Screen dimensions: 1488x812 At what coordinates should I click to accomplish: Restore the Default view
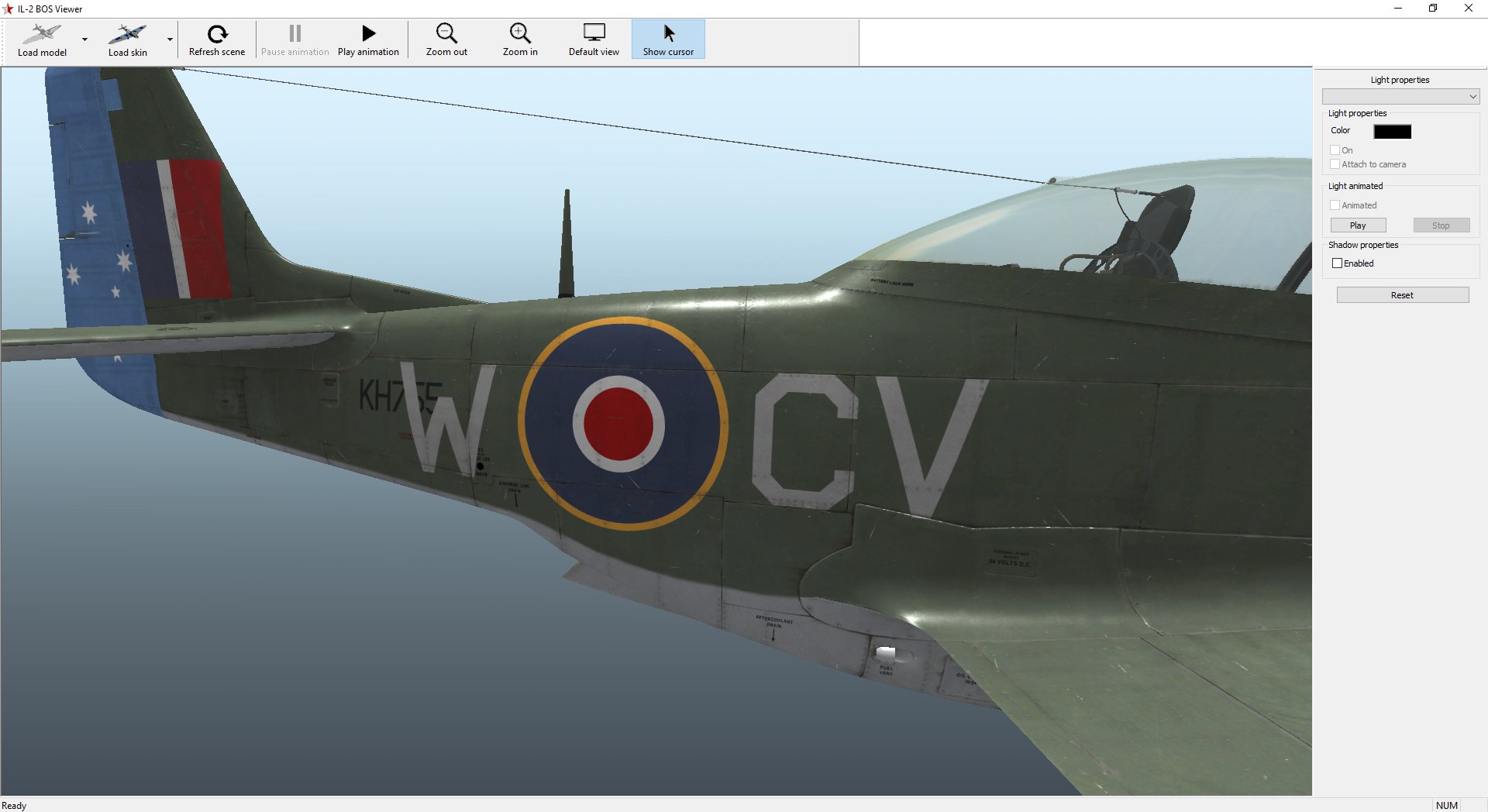594,40
